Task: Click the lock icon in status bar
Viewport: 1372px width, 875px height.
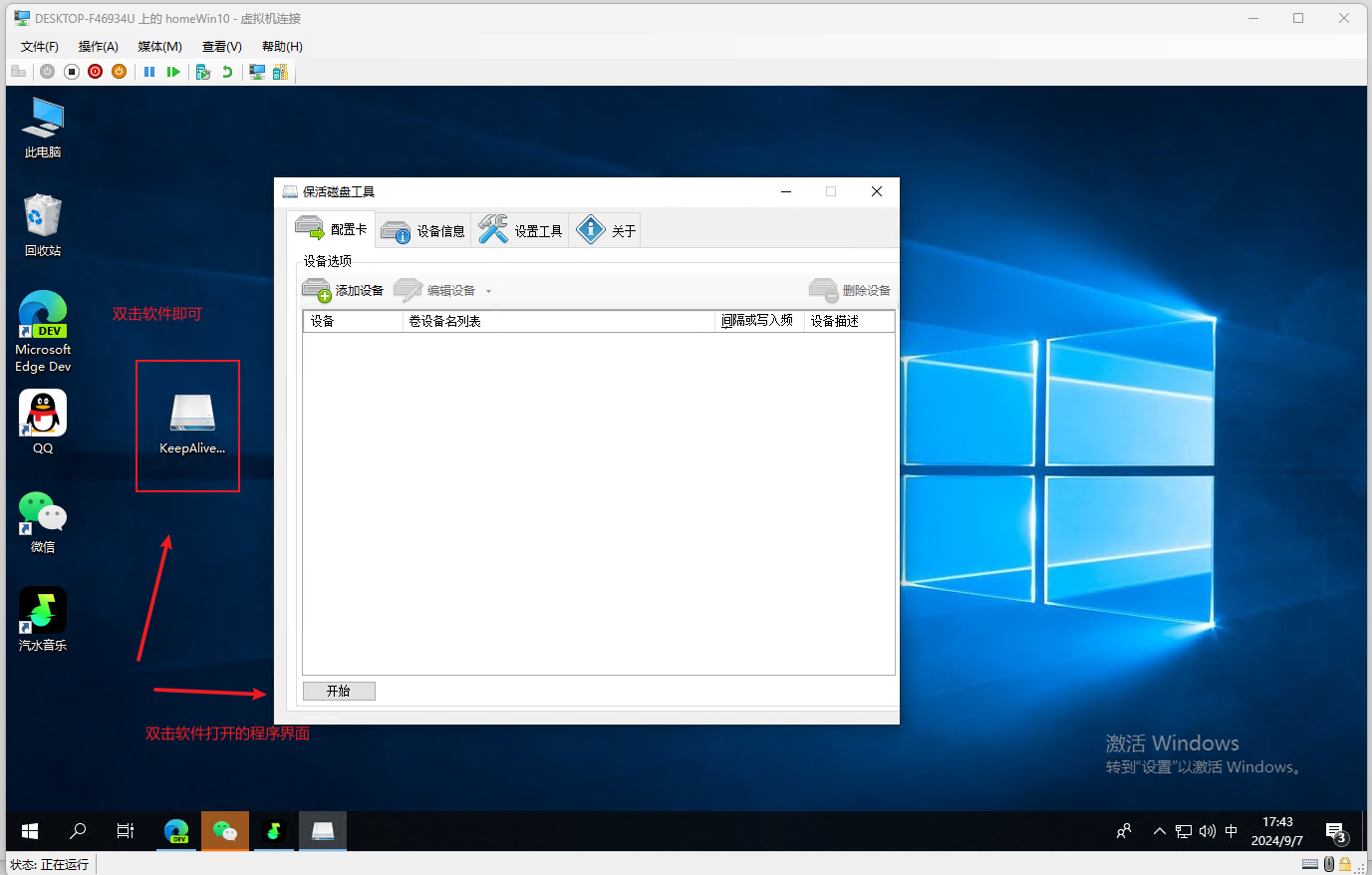Action: pos(1345,864)
